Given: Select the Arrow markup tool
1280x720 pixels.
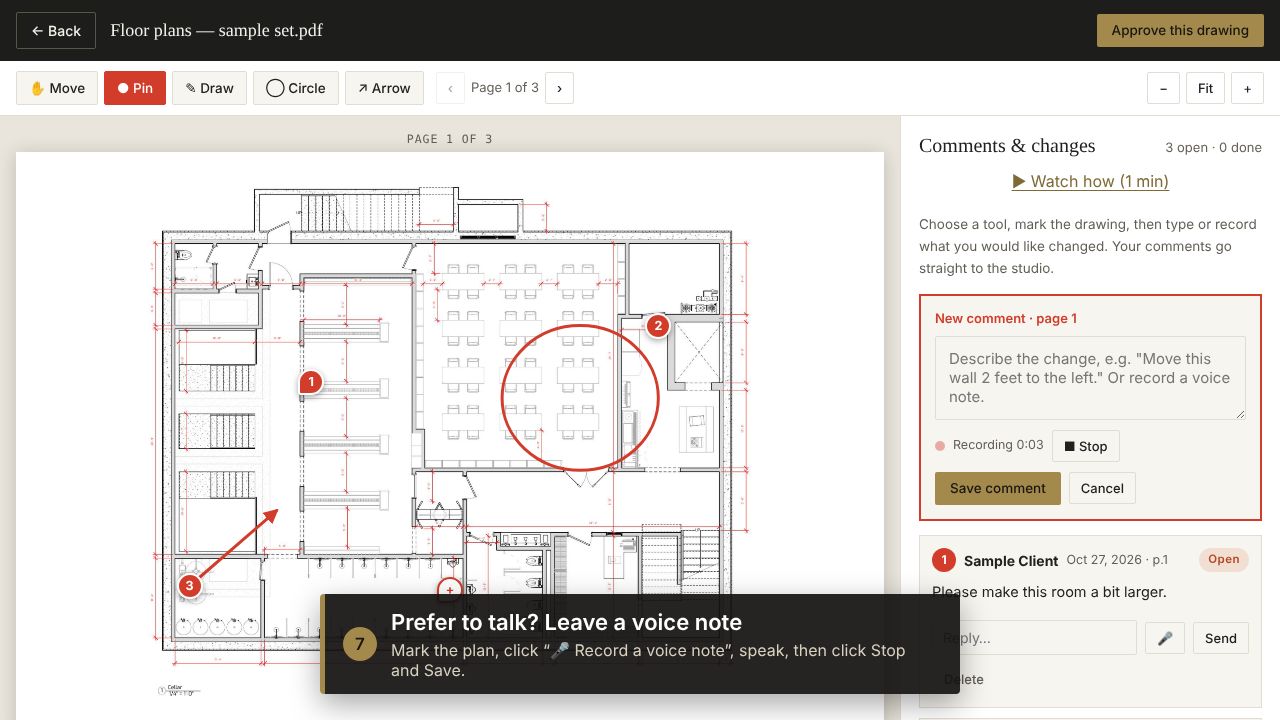Looking at the screenshot, I should [384, 88].
